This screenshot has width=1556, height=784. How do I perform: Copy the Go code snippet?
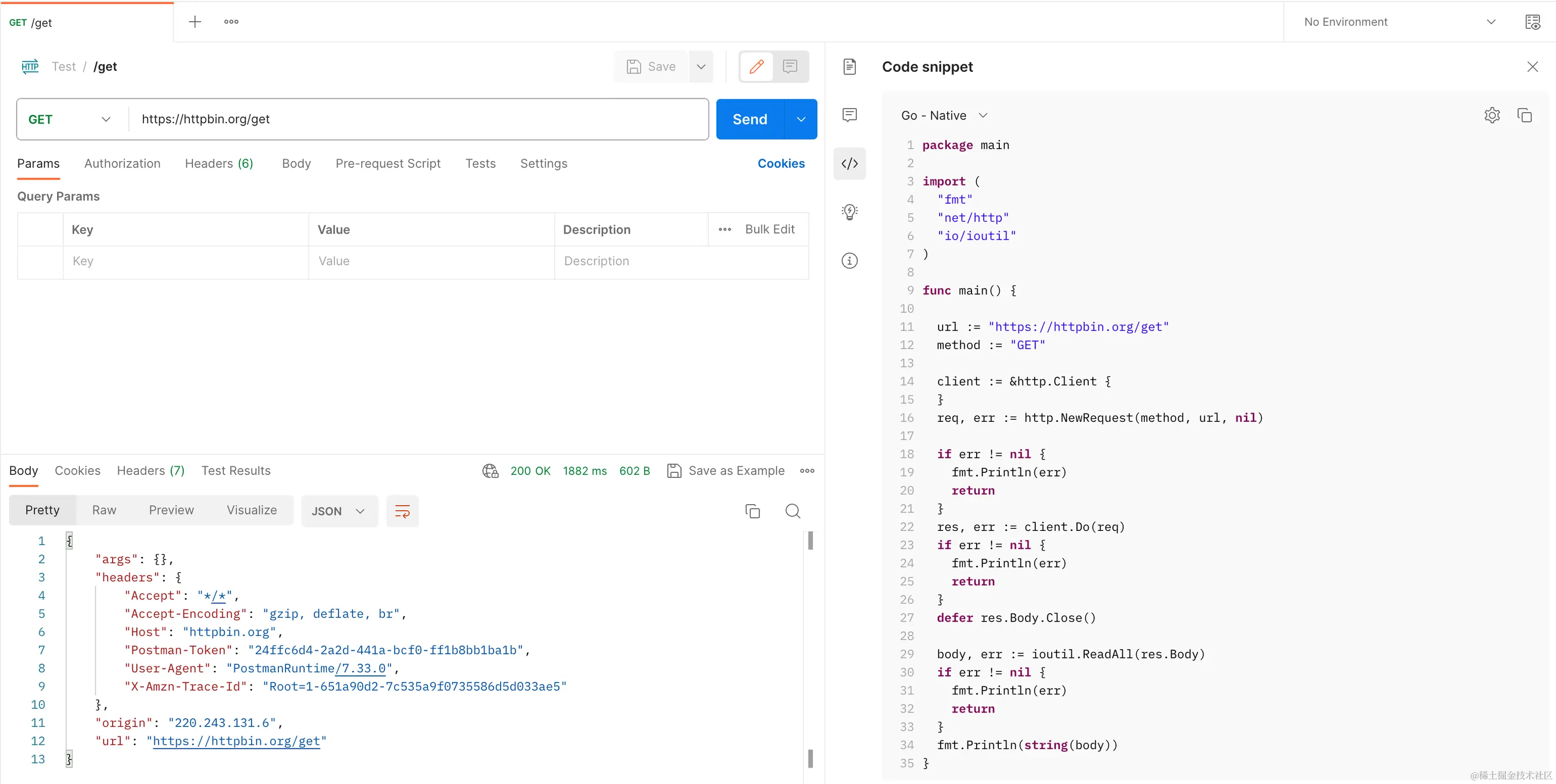tap(1524, 115)
